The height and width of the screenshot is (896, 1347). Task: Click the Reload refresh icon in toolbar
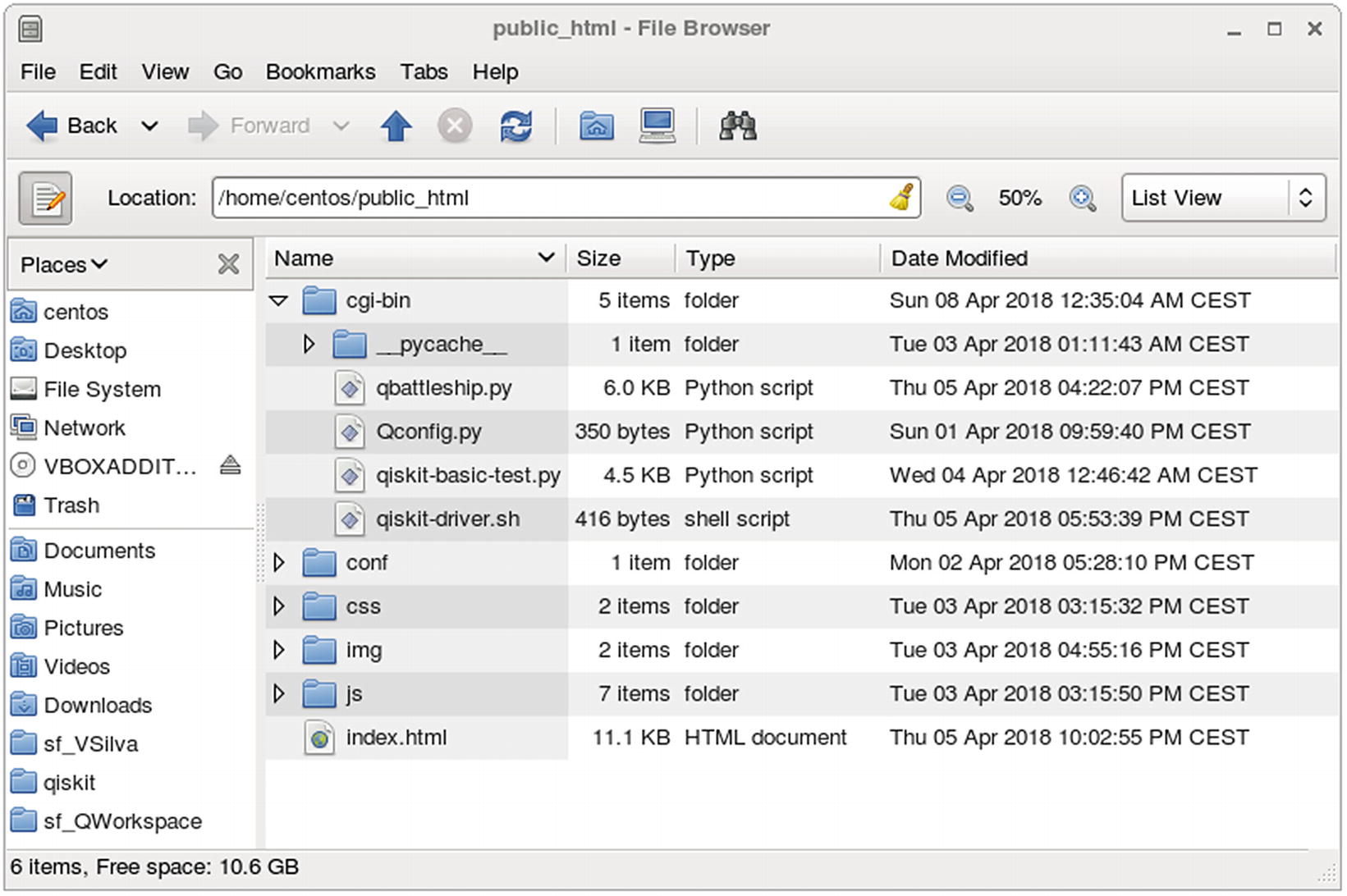pyautogui.click(x=515, y=126)
